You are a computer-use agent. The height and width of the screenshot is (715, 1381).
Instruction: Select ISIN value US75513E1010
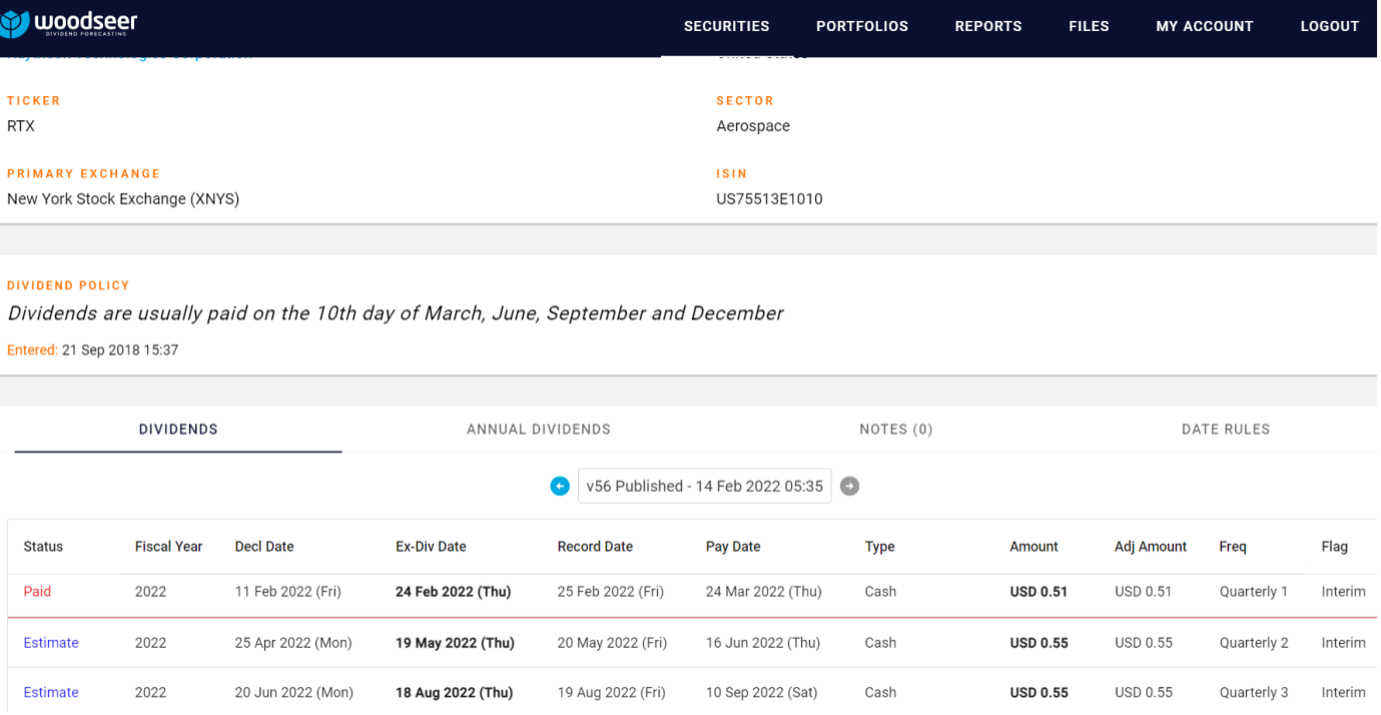(x=770, y=199)
